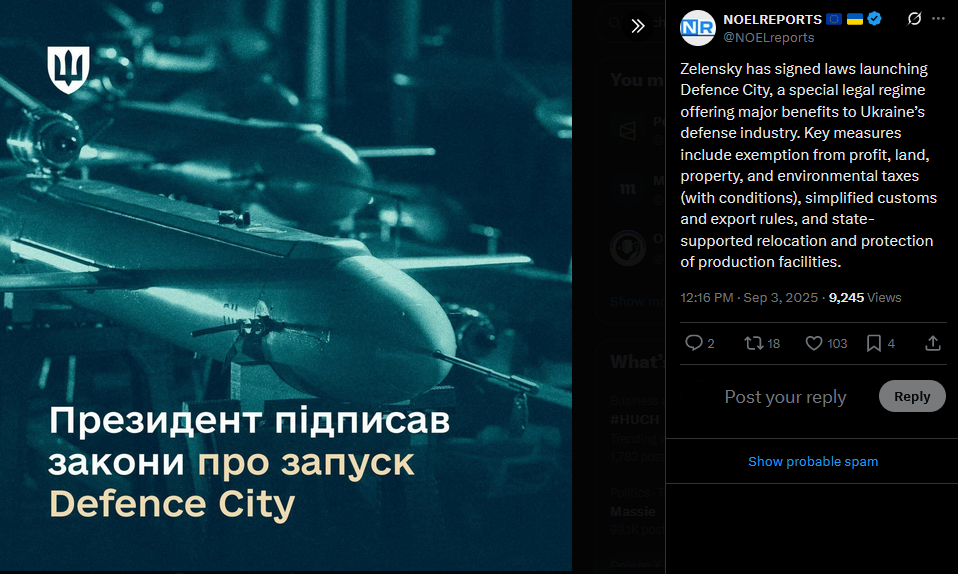The height and width of the screenshot is (574, 958).
Task: Show probable spam replies
Action: click(x=813, y=462)
